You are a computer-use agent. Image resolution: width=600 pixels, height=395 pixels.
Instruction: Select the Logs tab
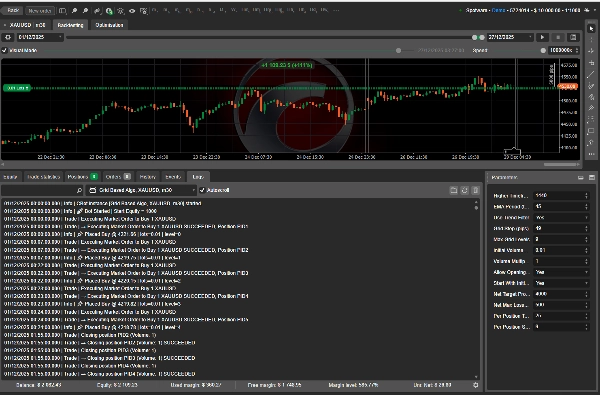[198, 177]
